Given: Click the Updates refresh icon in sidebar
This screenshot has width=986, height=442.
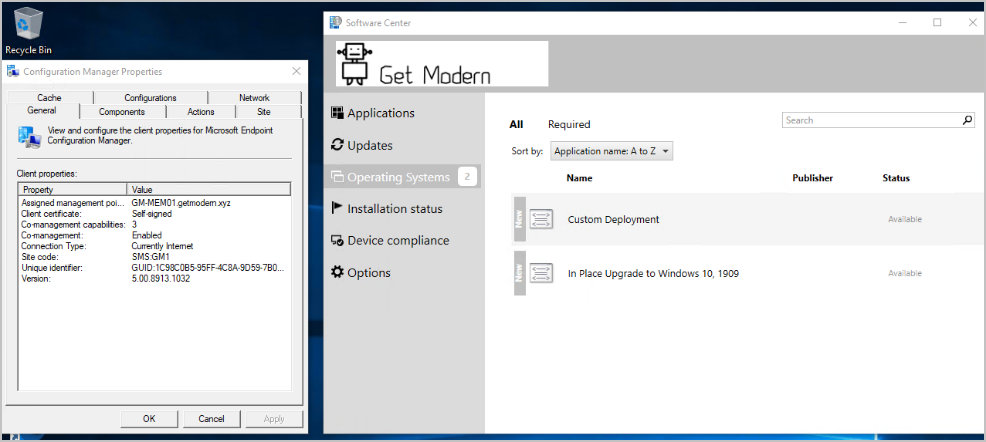Looking at the screenshot, I should pyautogui.click(x=338, y=145).
